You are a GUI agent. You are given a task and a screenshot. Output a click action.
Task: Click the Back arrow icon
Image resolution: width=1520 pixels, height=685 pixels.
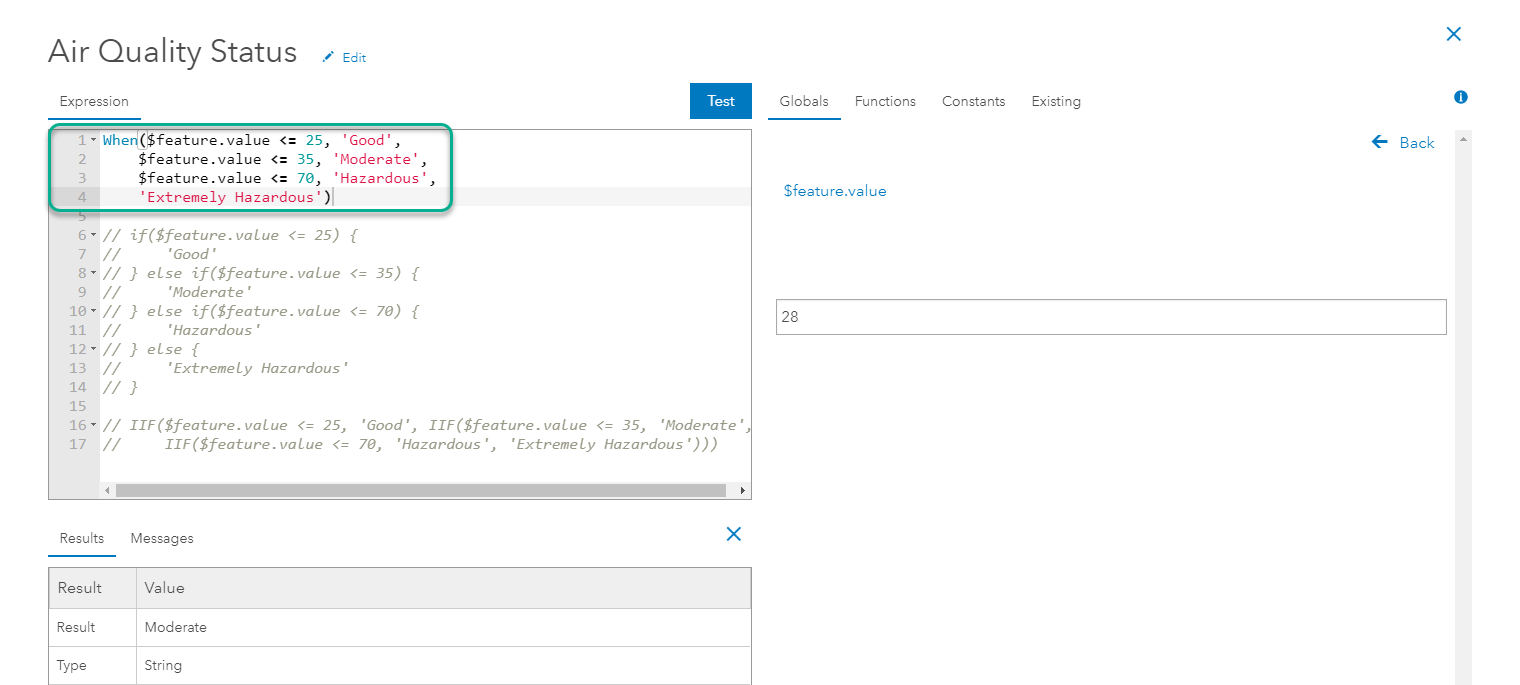tap(1380, 142)
